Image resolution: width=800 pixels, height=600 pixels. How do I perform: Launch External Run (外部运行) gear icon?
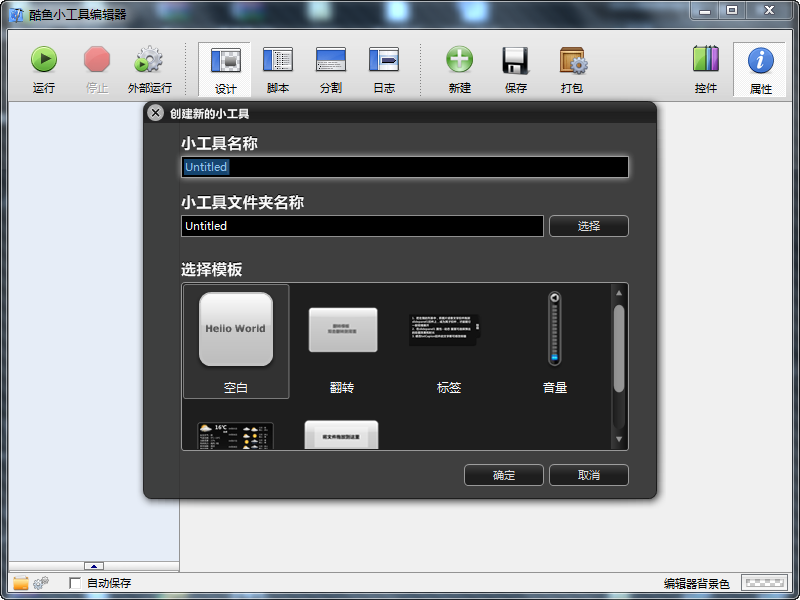[149, 59]
